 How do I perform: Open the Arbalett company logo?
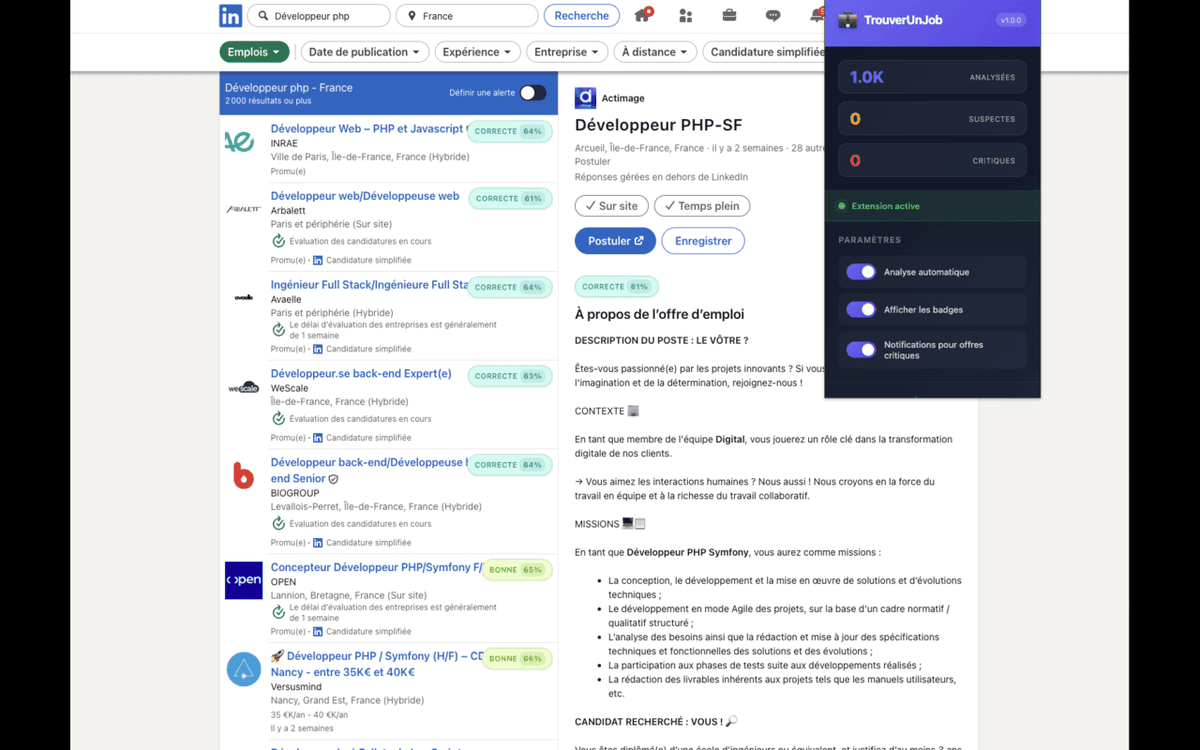pyautogui.click(x=243, y=209)
